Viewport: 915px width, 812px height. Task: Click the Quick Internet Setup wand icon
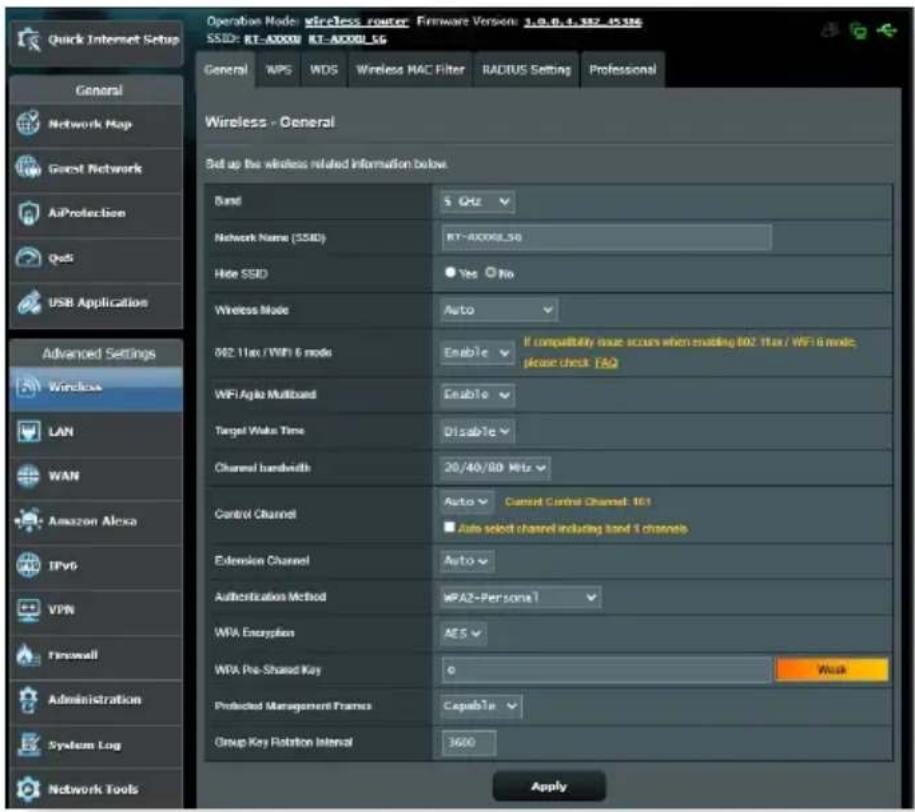tap(29, 40)
